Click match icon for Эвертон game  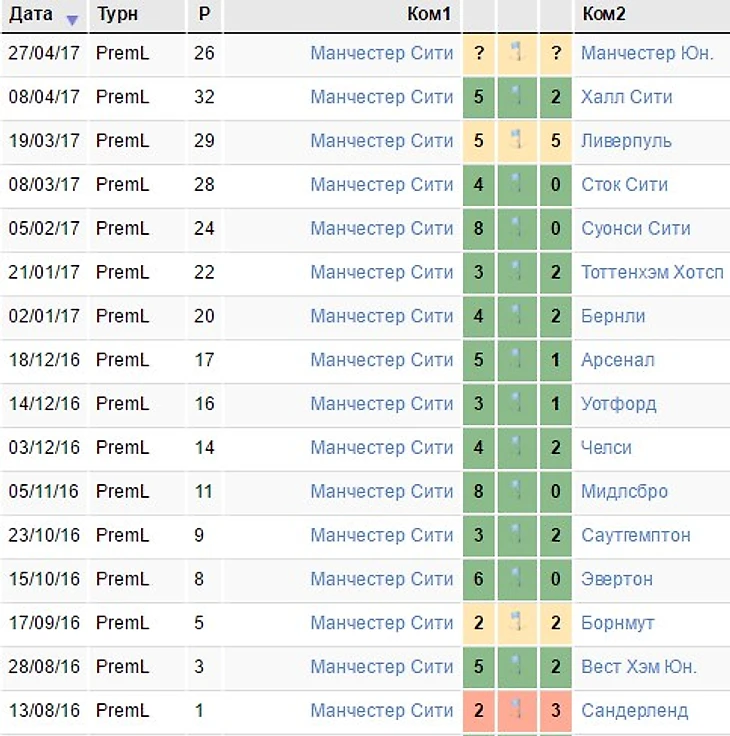pos(517,579)
